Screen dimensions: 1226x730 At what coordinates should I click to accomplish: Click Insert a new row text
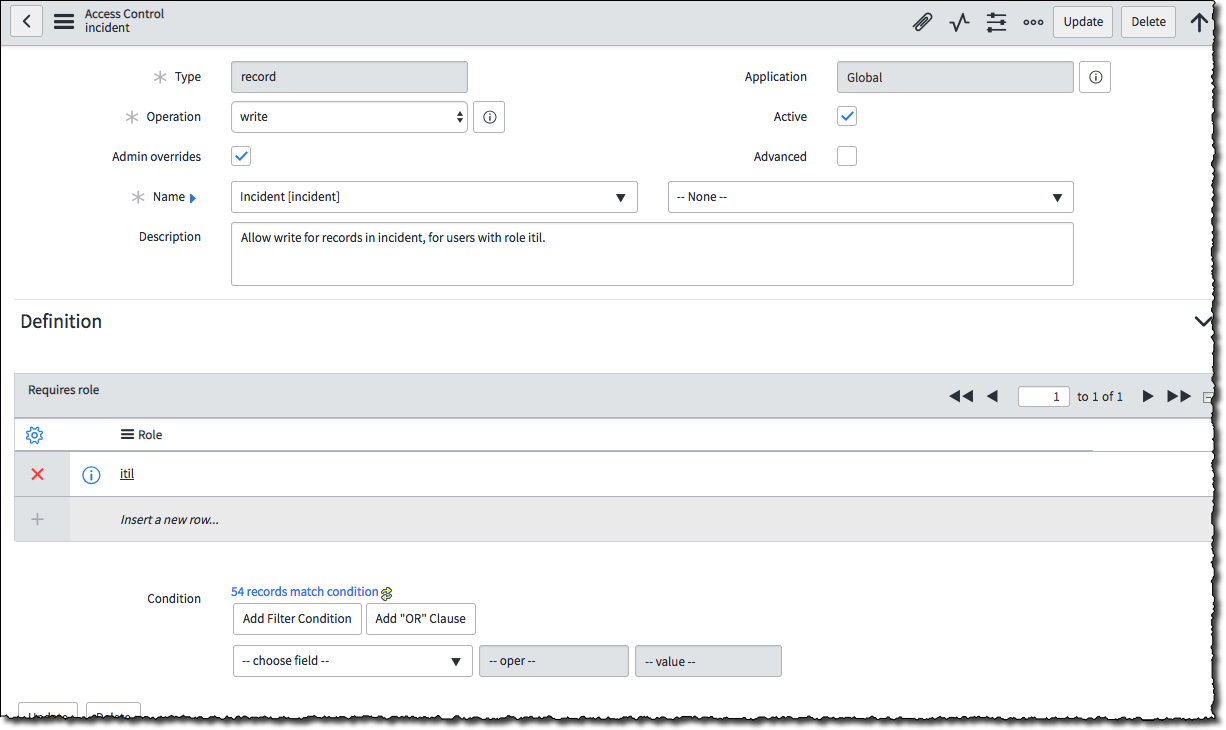pos(169,520)
